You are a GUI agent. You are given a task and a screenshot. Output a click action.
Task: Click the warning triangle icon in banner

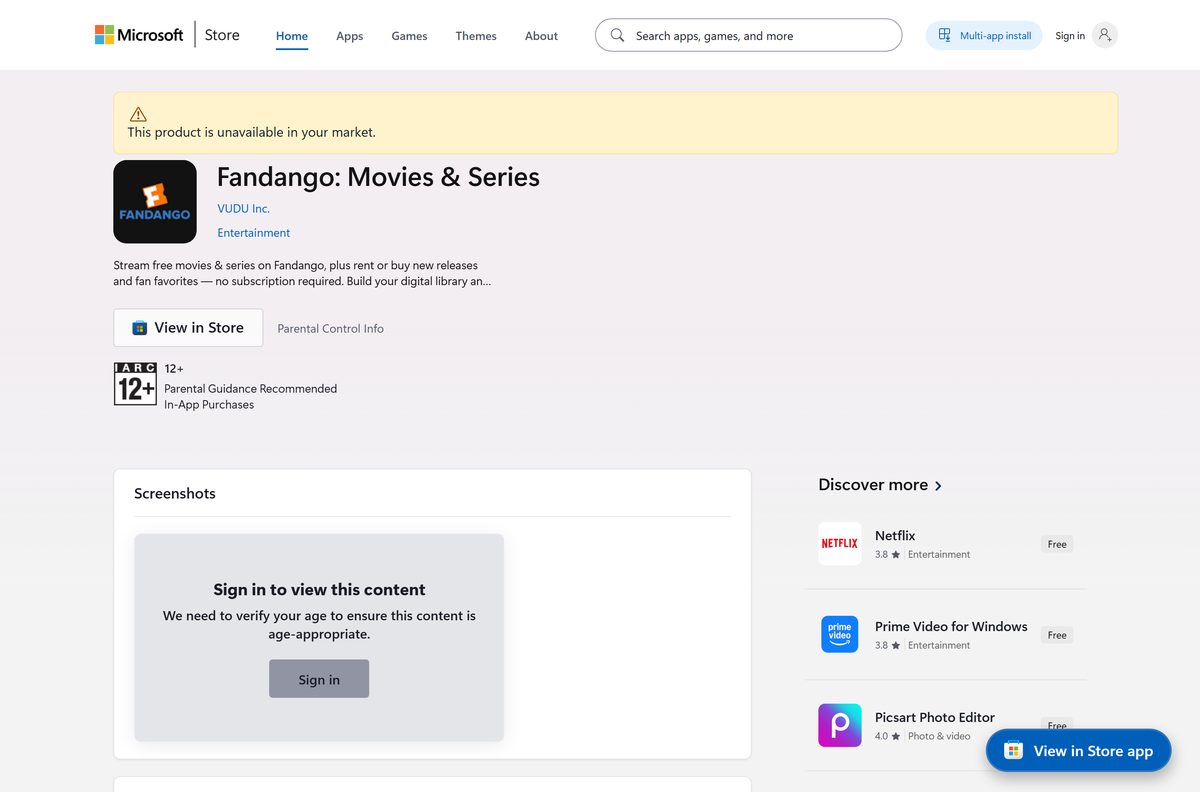138,114
